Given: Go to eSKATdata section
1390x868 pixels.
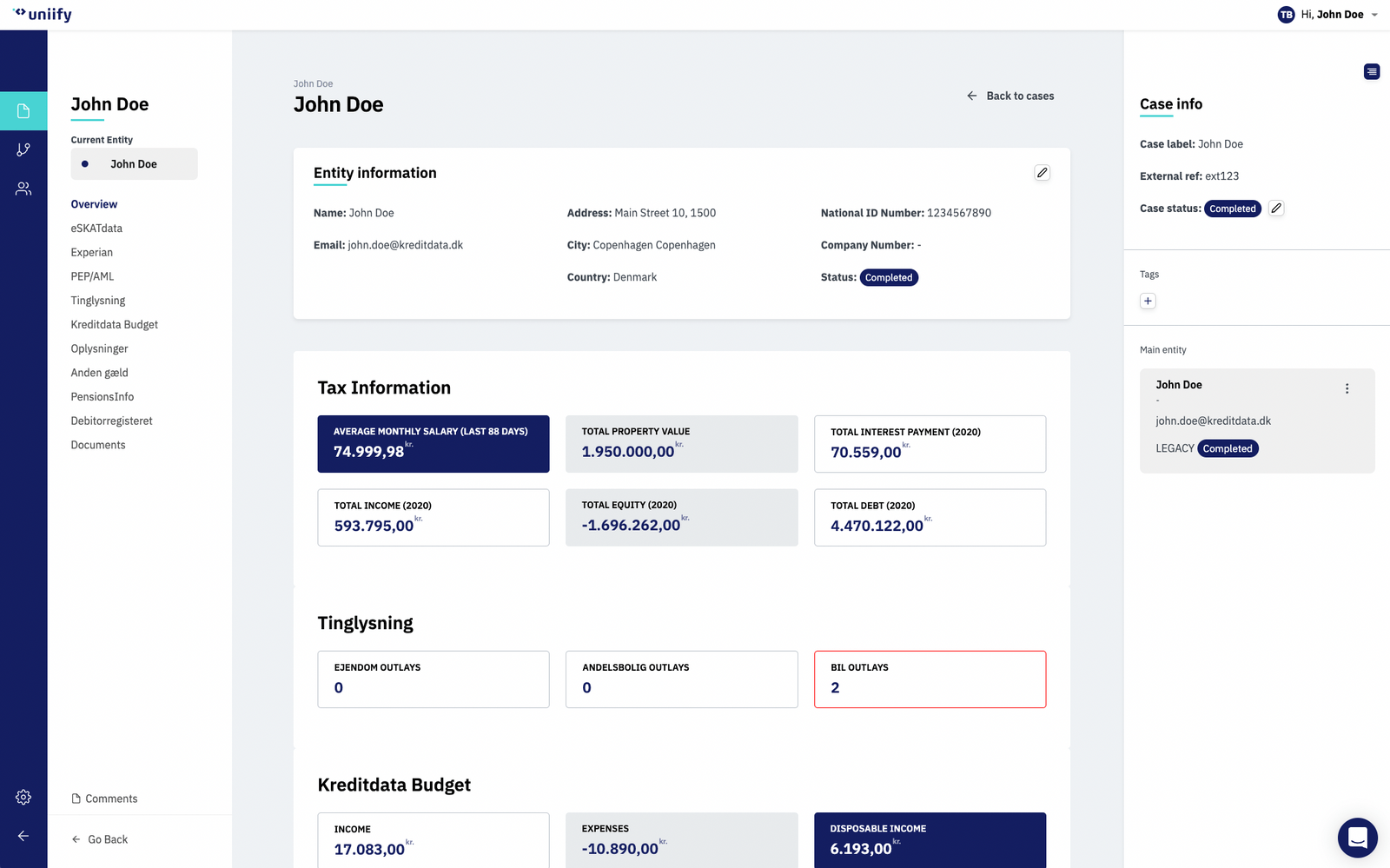Looking at the screenshot, I should click(x=96, y=229).
